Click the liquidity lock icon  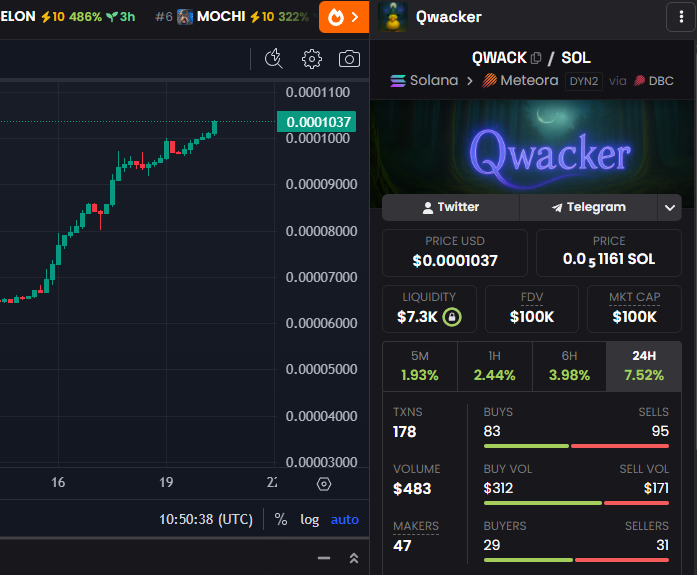tap(452, 317)
